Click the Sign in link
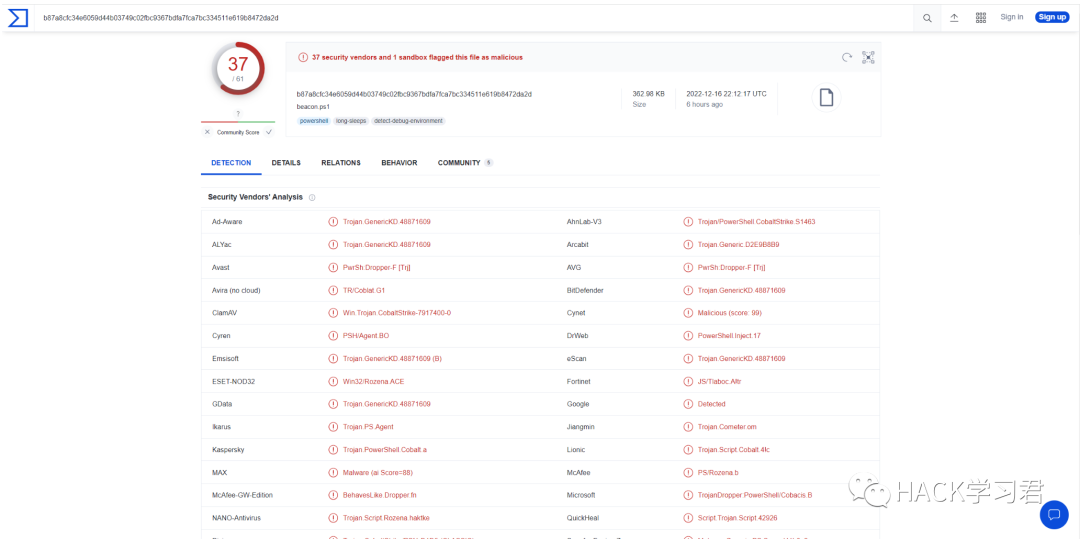This screenshot has width=1080, height=539. point(1012,17)
